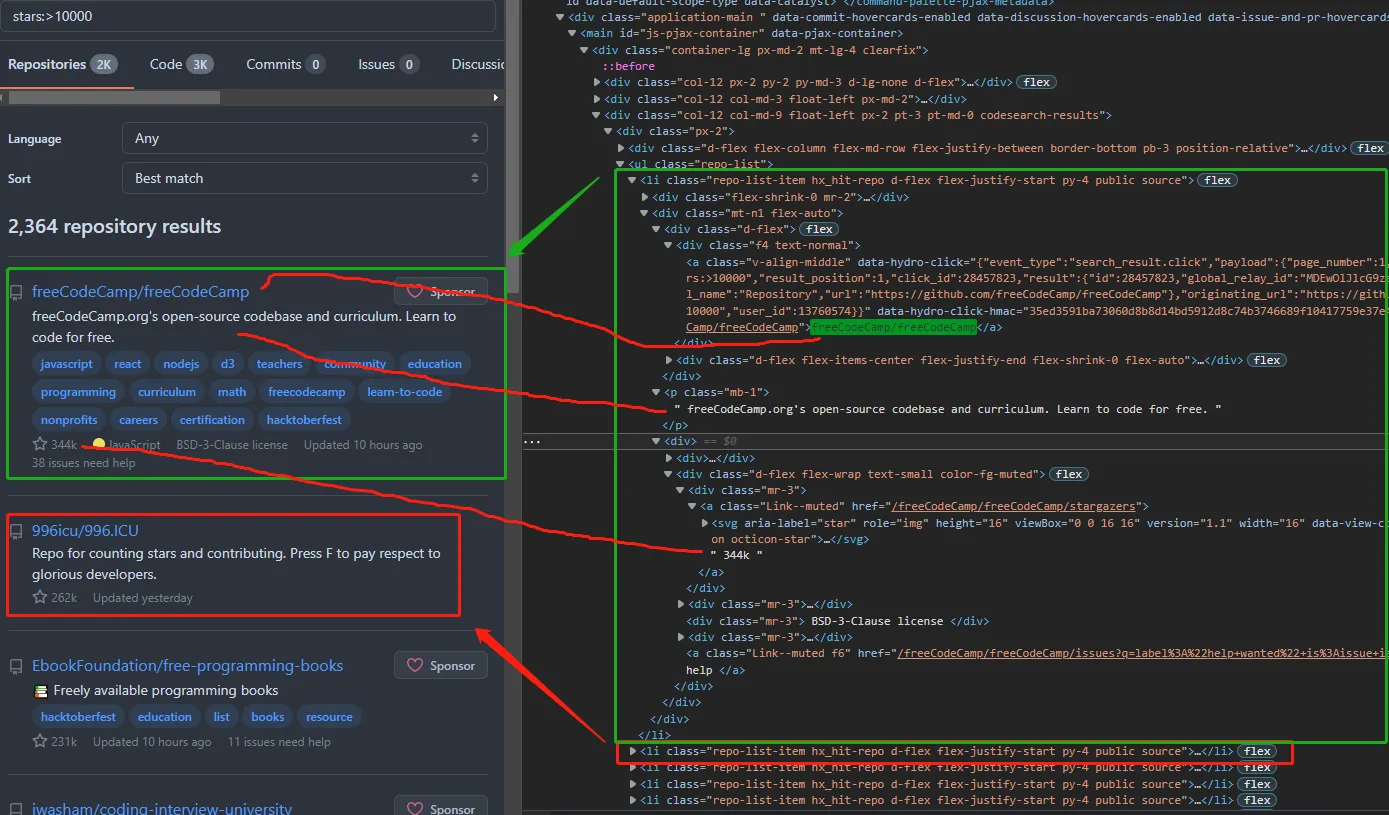
Task: Click the heart icon on EbookFoundation's Sponsor button
Action: click(415, 665)
